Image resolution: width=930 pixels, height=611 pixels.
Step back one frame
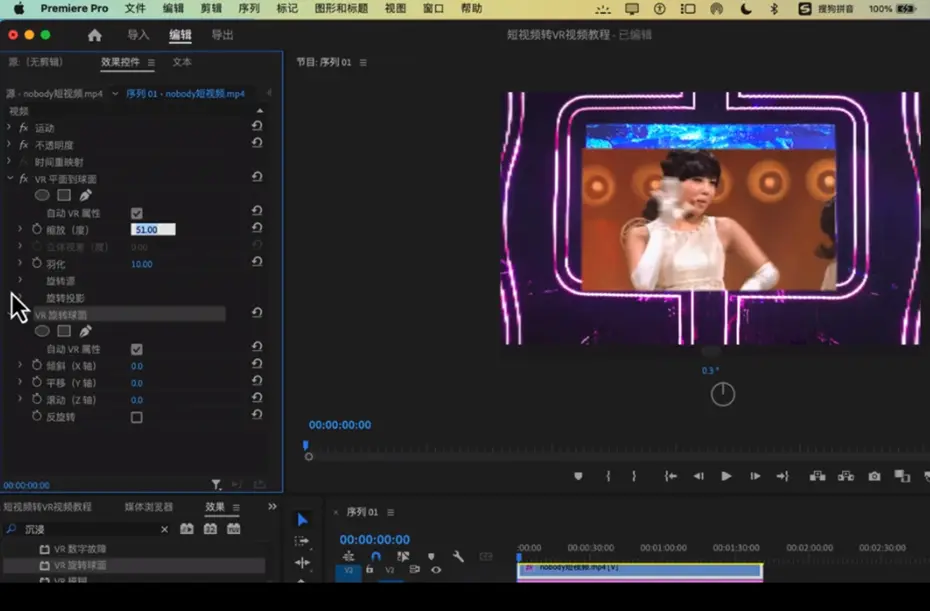click(699, 476)
